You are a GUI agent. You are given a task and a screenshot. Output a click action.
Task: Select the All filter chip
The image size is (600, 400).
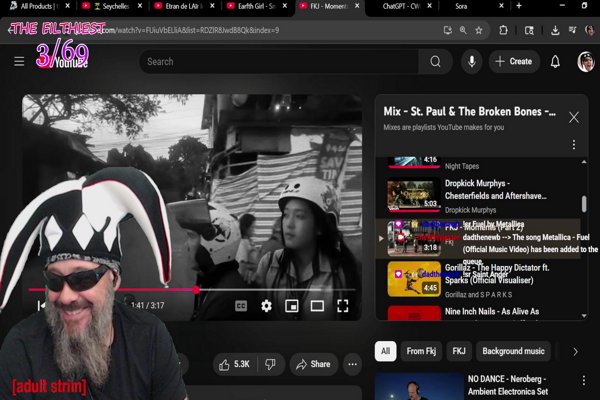(385, 351)
